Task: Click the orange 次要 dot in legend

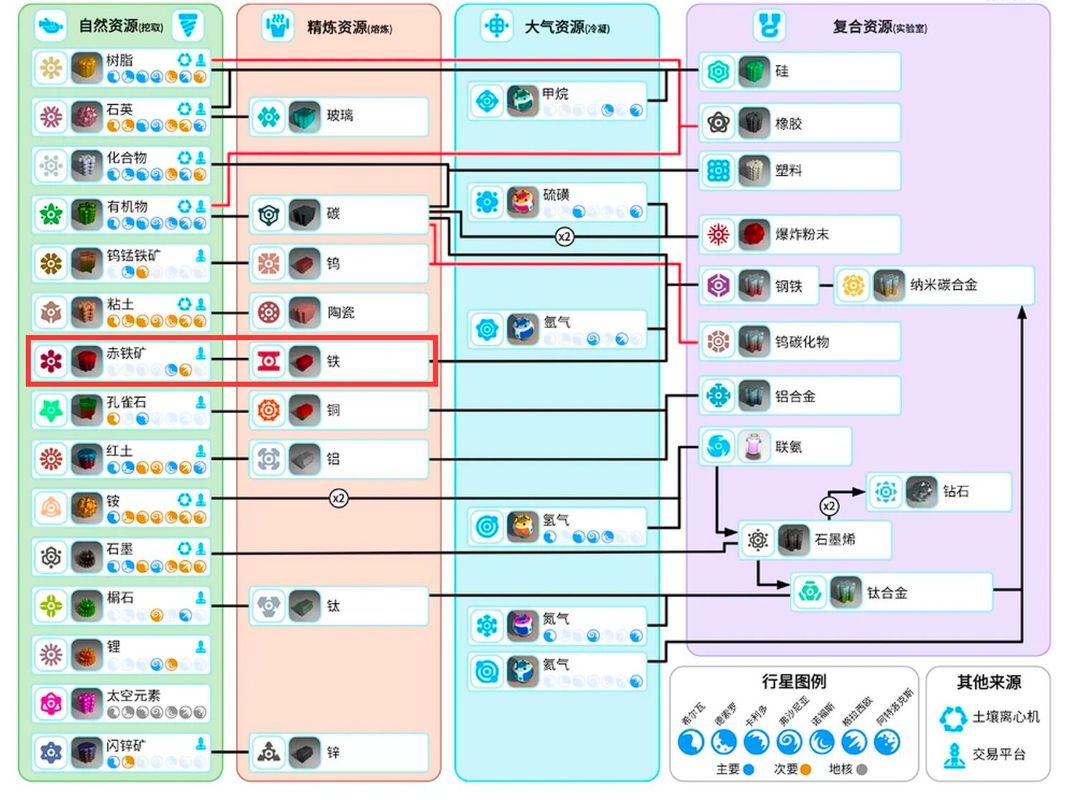Action: [x=805, y=769]
